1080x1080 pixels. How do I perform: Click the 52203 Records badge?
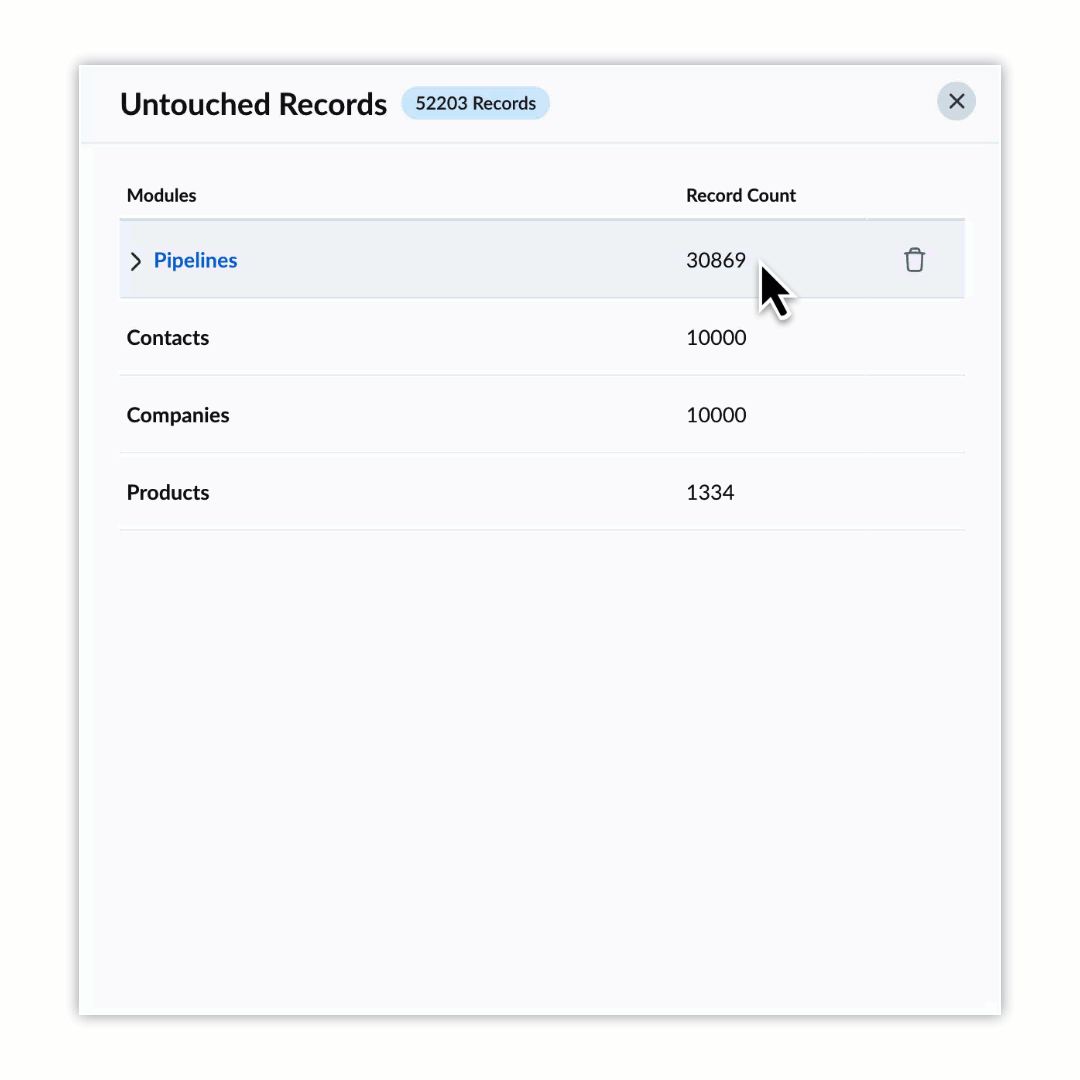click(475, 103)
